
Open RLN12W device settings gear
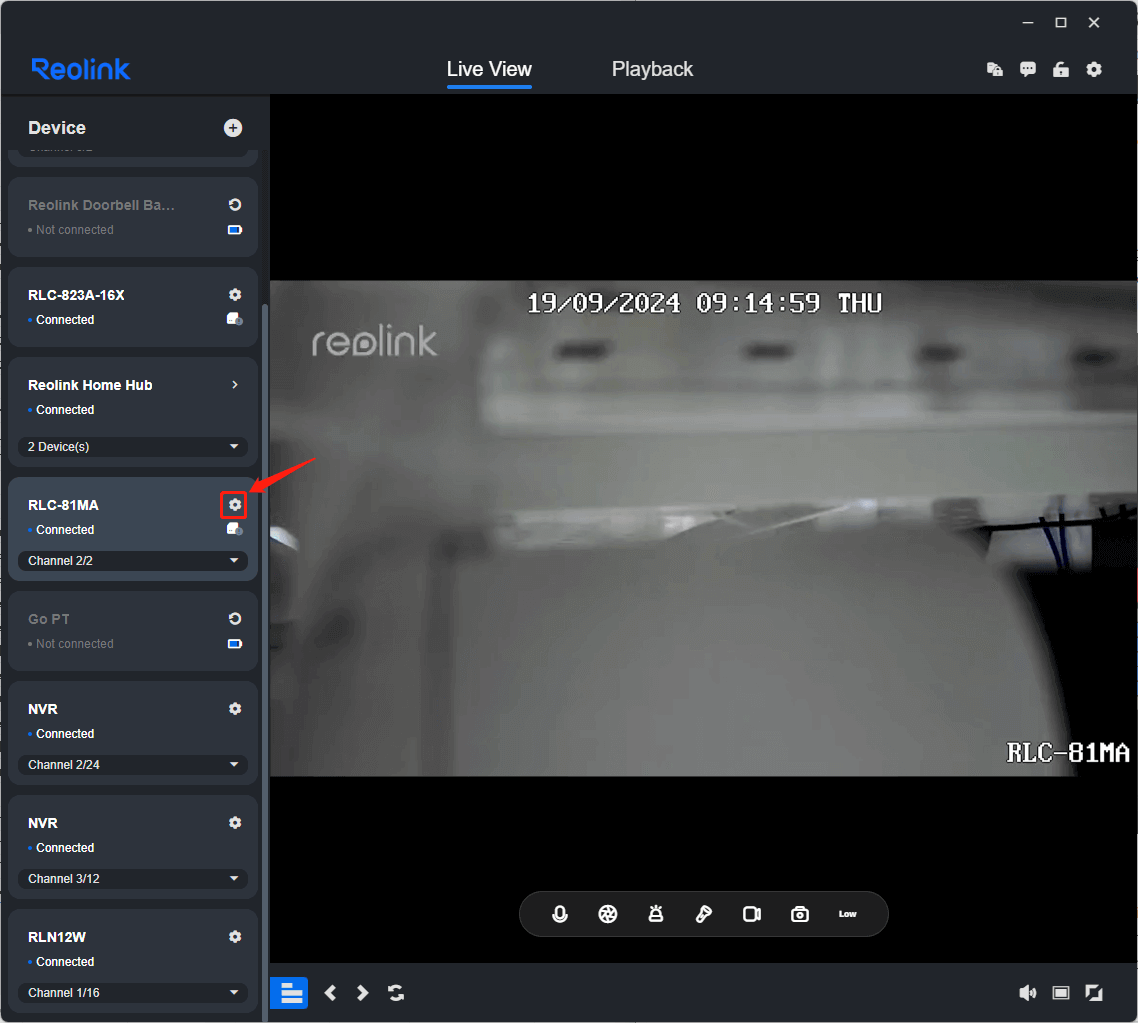tap(234, 937)
